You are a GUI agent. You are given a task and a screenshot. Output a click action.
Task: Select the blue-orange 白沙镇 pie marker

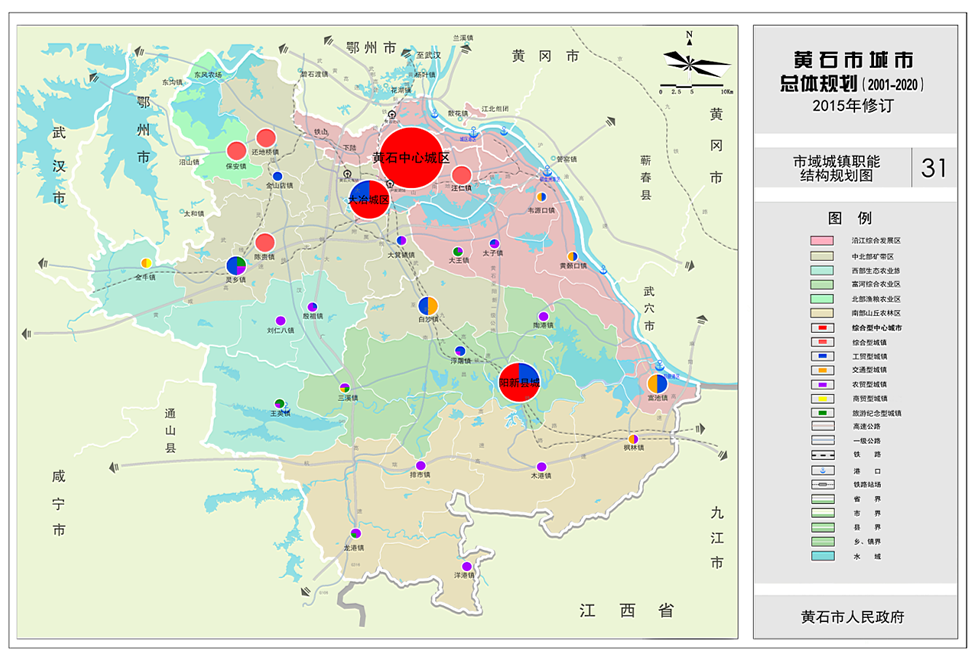click(x=428, y=306)
